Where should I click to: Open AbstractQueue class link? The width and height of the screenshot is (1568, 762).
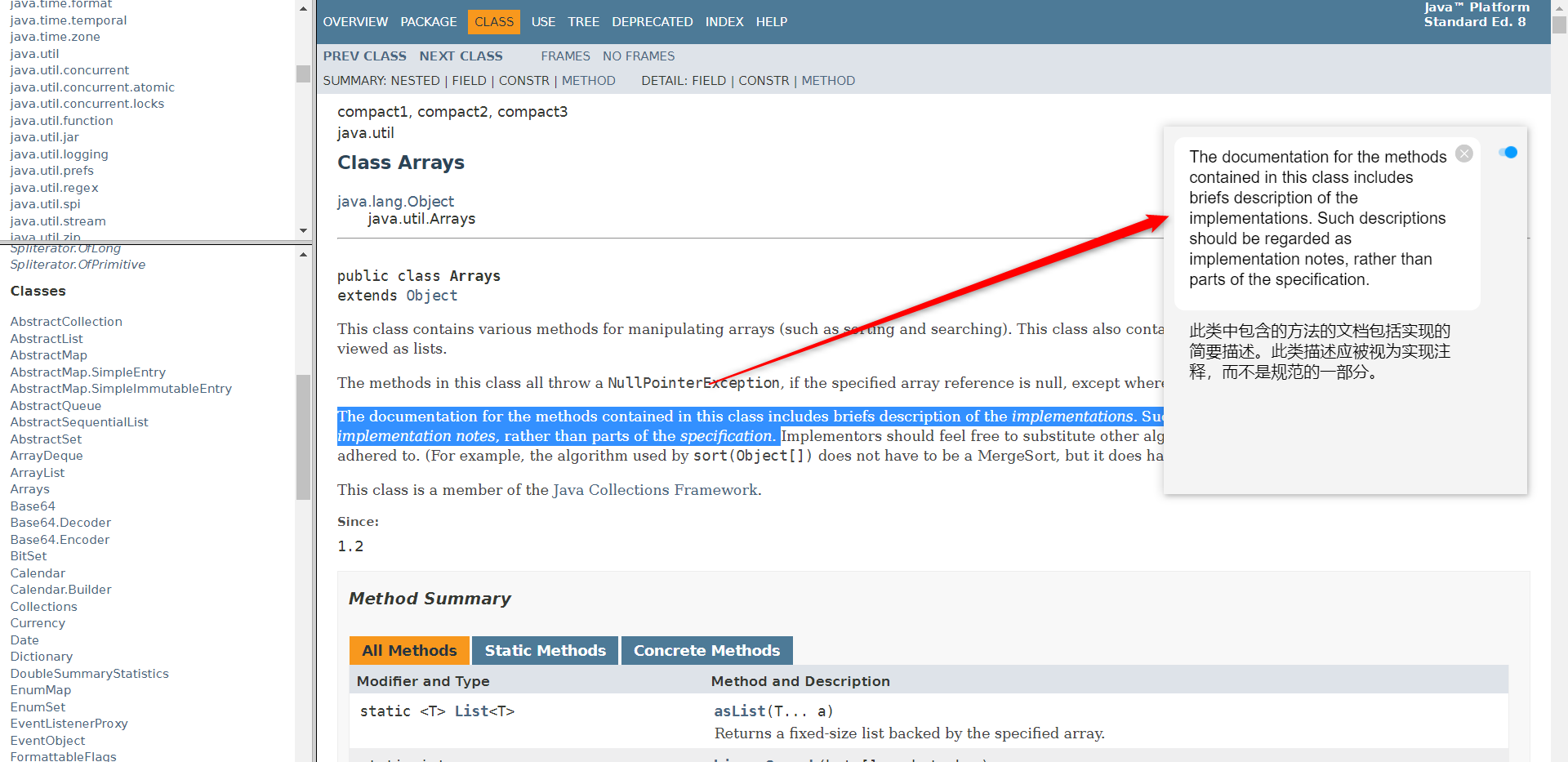[x=56, y=406]
